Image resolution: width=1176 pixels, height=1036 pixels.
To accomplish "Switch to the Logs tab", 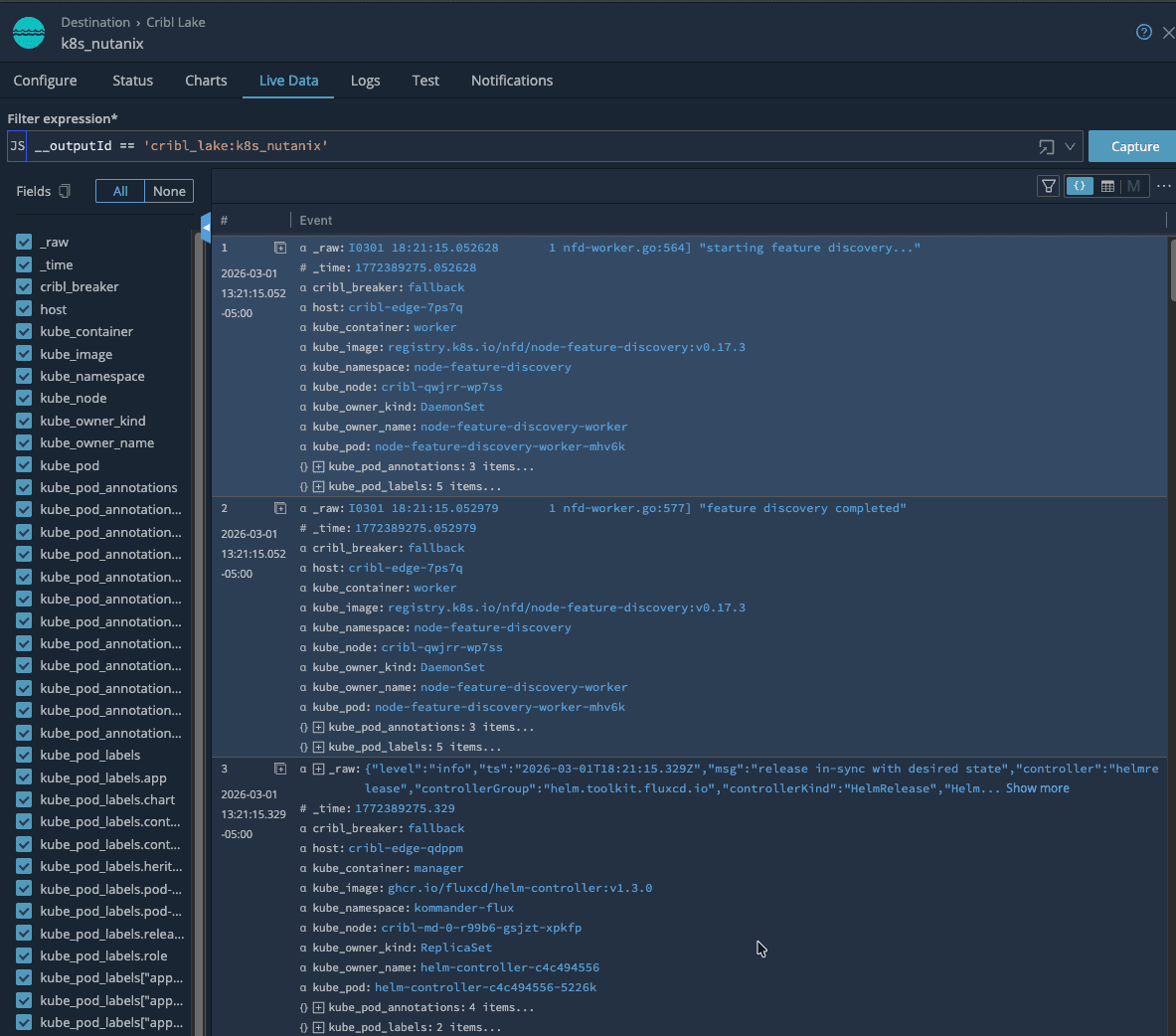I will pyautogui.click(x=365, y=81).
